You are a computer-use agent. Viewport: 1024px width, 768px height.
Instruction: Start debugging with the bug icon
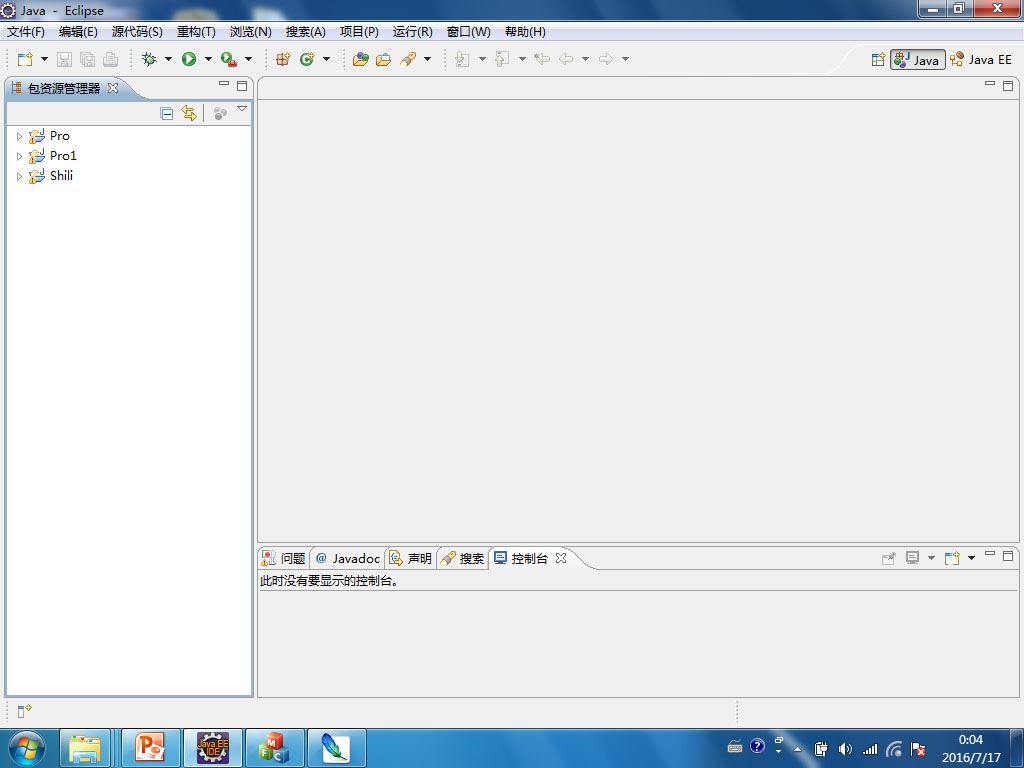tap(150, 59)
